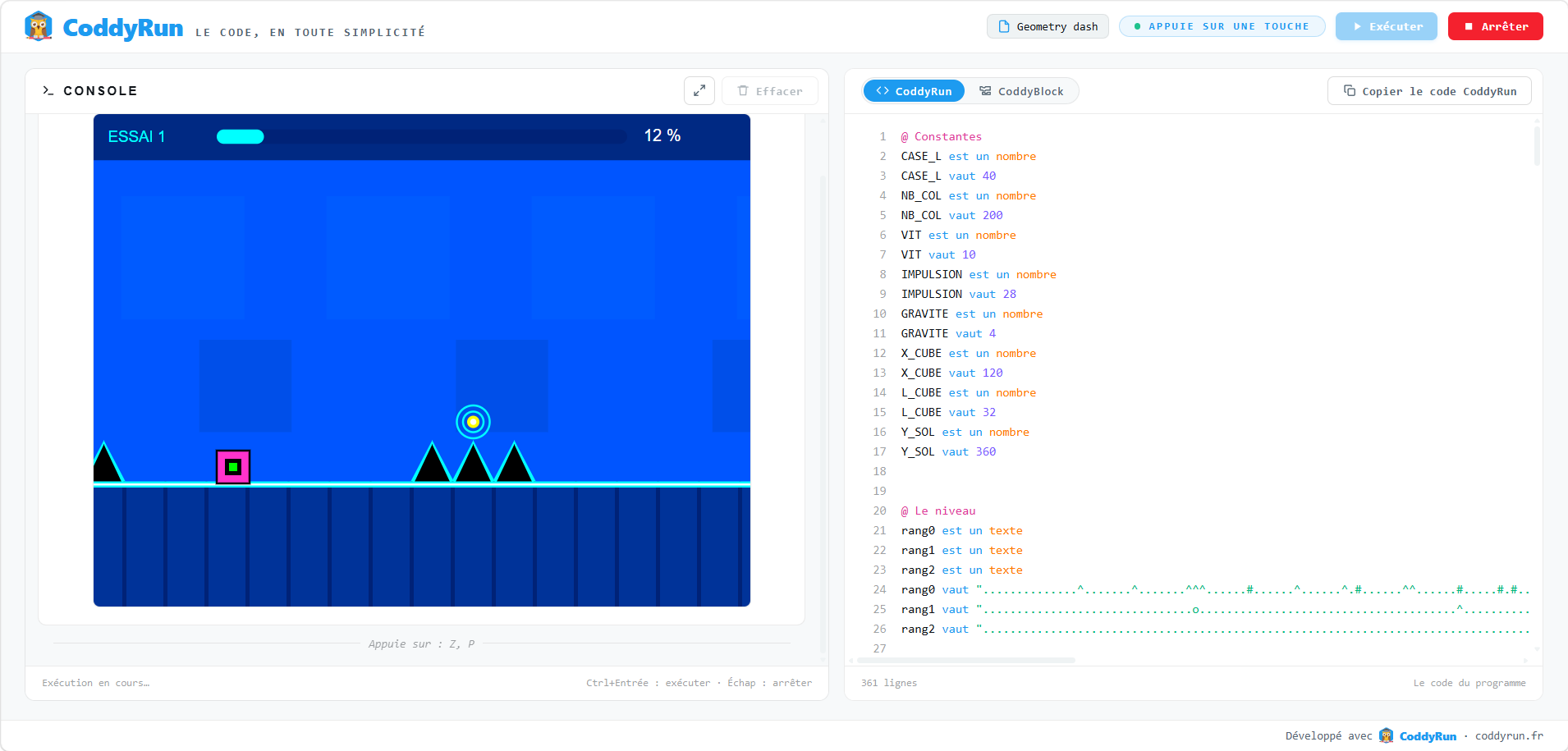Click the yellow jump orb in game
The height and width of the screenshot is (751, 1568).
coord(473,422)
